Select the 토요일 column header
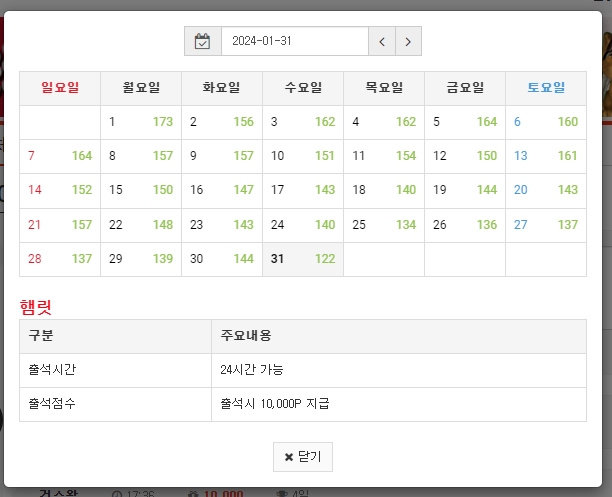 pyautogui.click(x=546, y=88)
